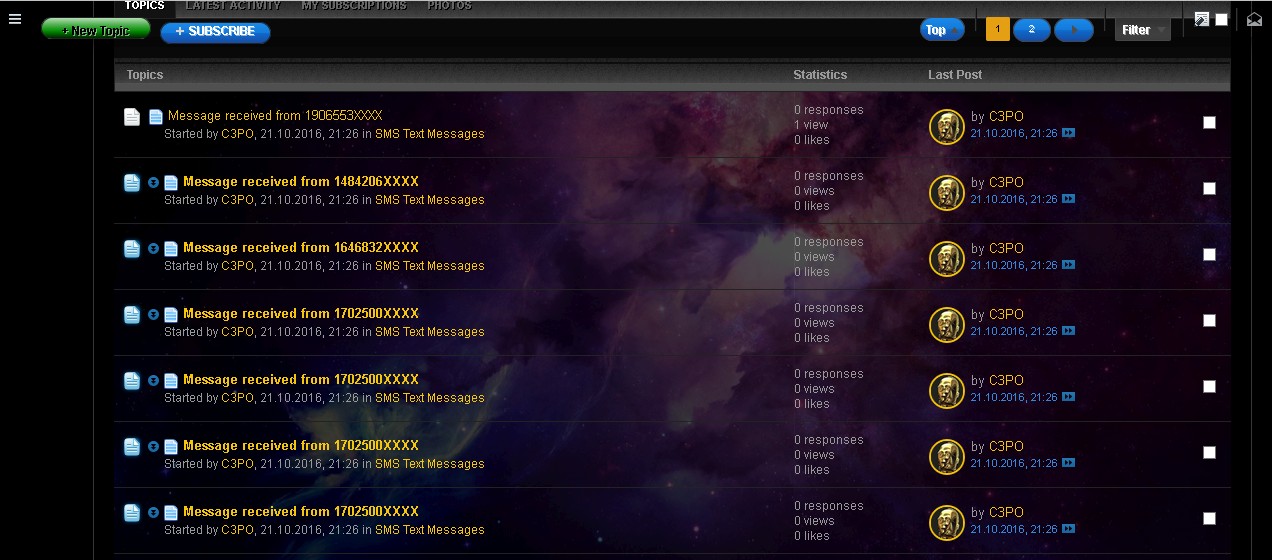Viewport: 1272px width, 560px height.
Task: Go to first unread post in 1646832XXXX
Action: (153, 248)
